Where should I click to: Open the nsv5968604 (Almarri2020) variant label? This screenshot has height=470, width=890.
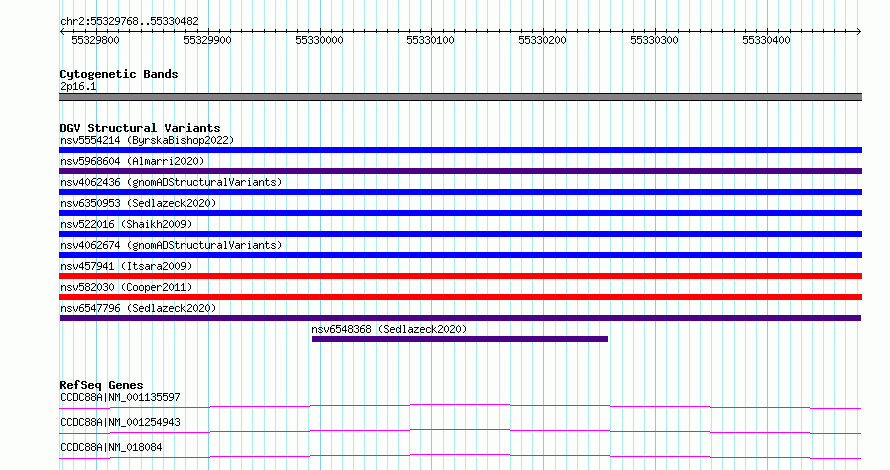[x=132, y=161]
